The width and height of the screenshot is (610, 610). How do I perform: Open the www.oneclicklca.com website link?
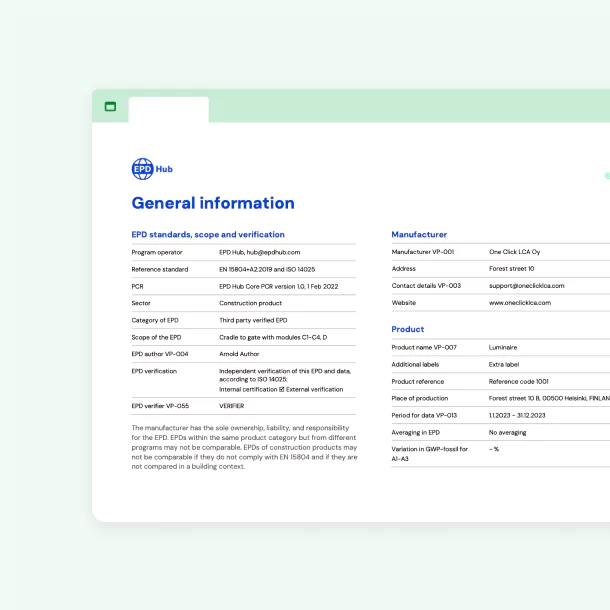click(519, 302)
